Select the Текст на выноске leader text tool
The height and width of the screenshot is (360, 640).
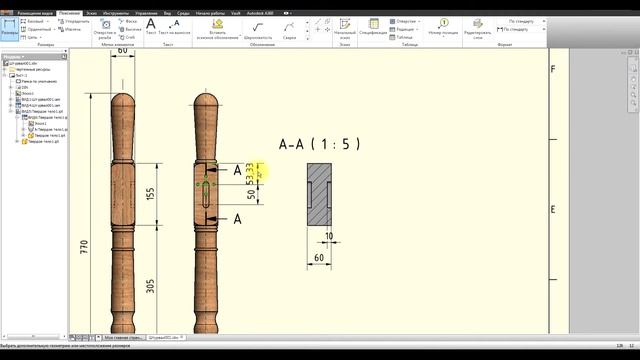point(174,26)
